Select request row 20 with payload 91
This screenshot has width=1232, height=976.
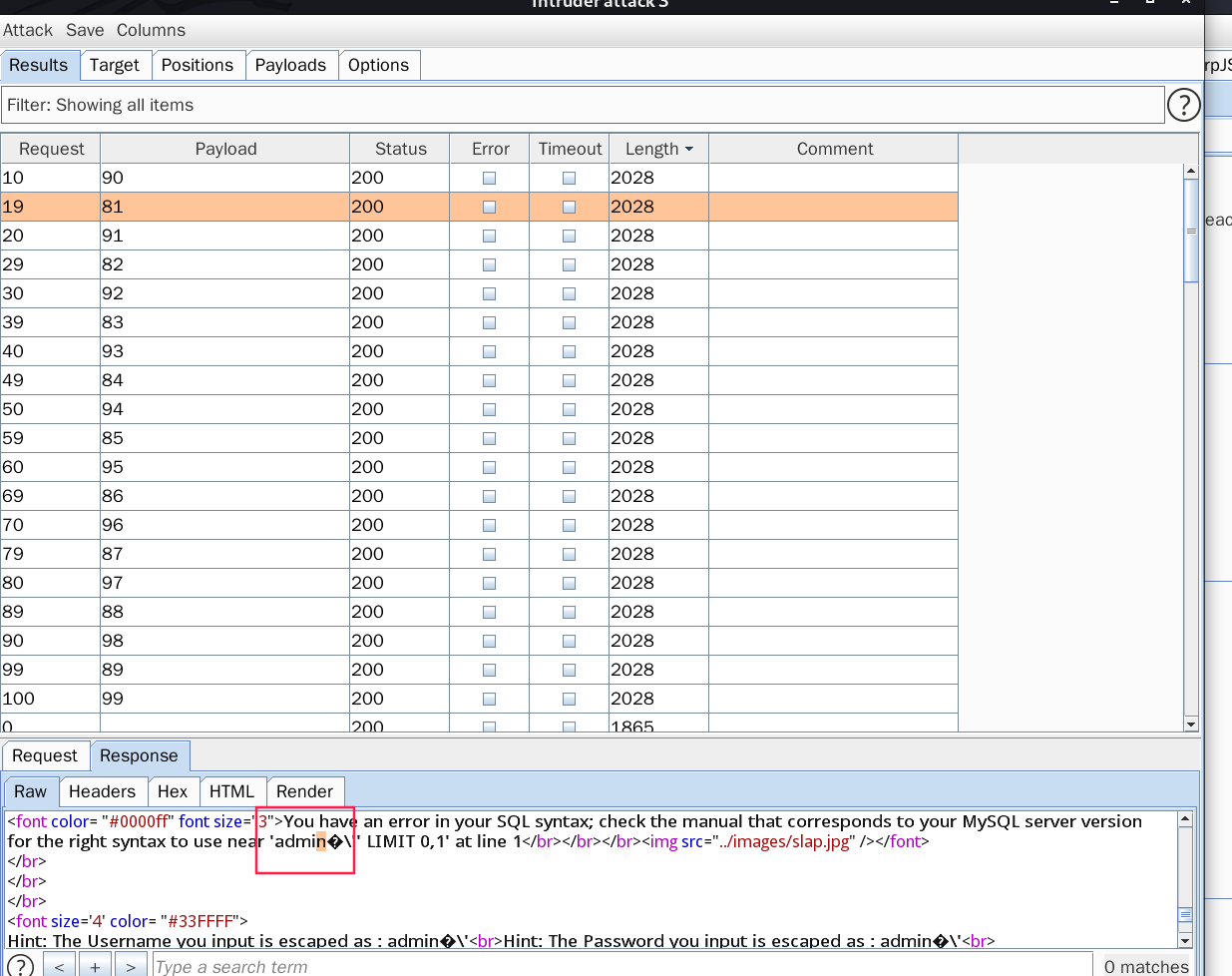479,236
